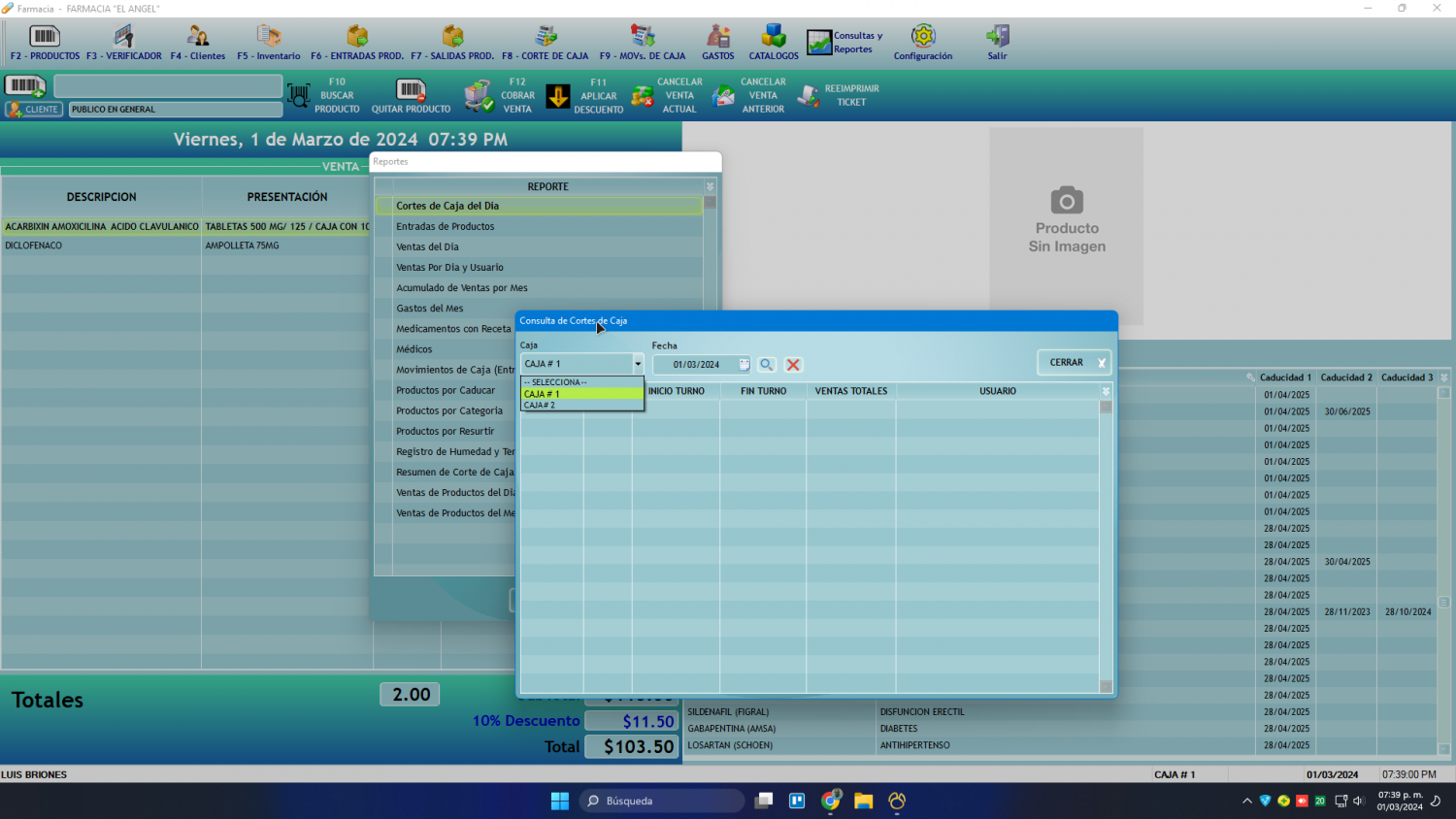Screen dimensions: 1456x819
Task: Click the barcode scan icon beside product field
Action: 25,86
